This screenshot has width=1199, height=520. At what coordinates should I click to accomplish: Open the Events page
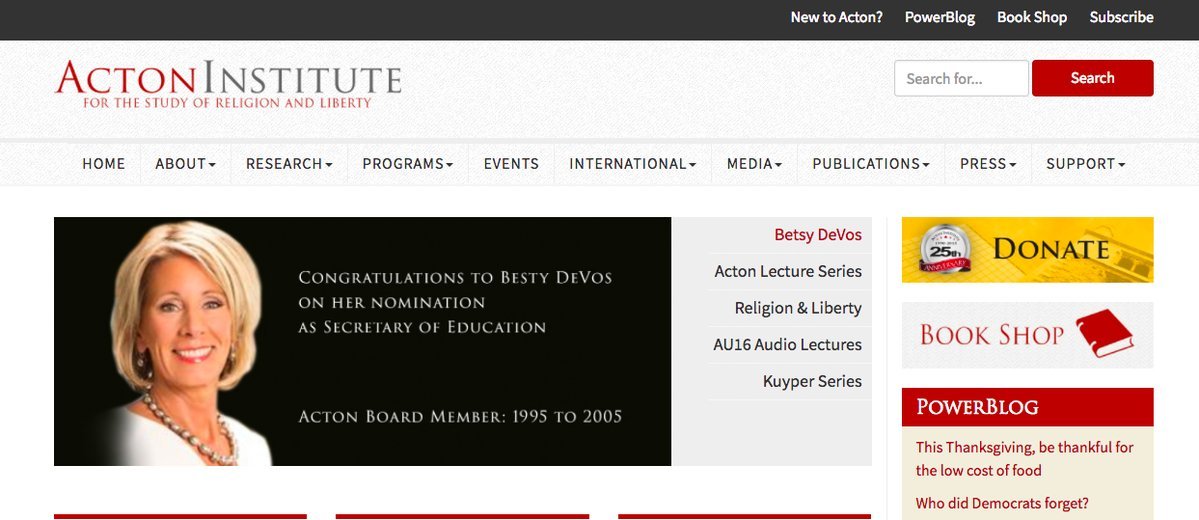(511, 164)
